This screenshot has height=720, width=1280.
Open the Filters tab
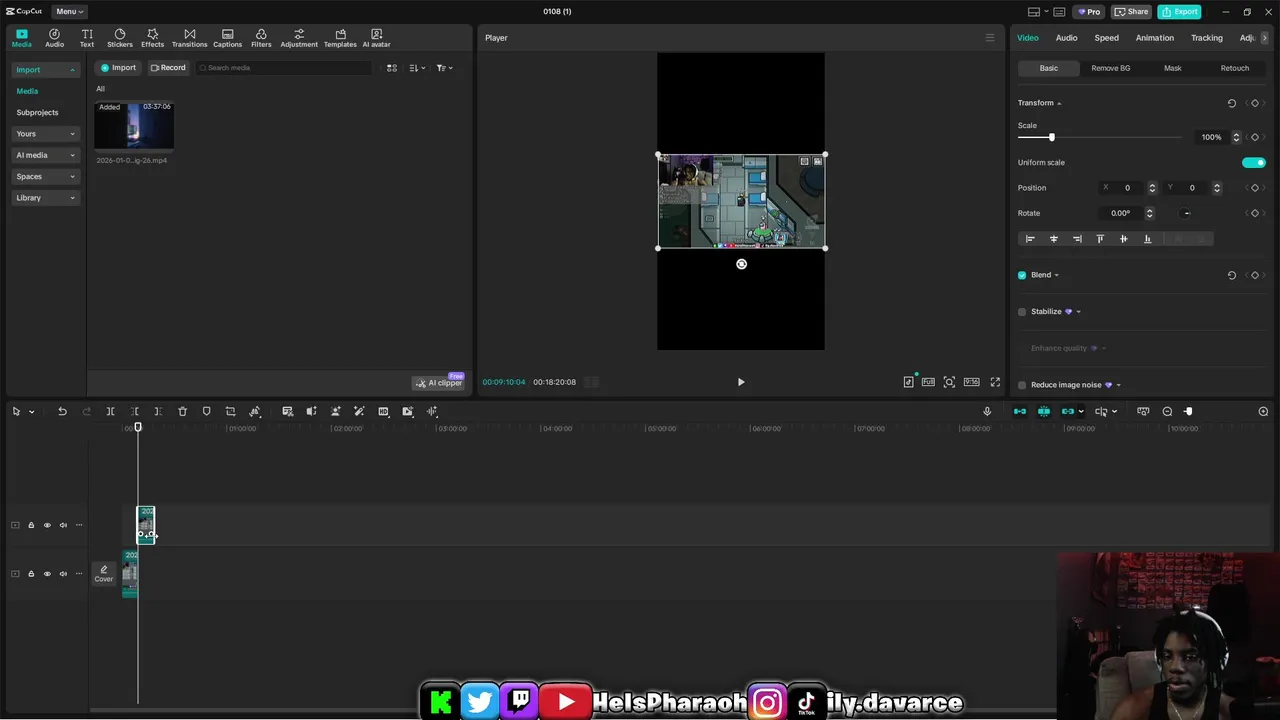click(261, 38)
